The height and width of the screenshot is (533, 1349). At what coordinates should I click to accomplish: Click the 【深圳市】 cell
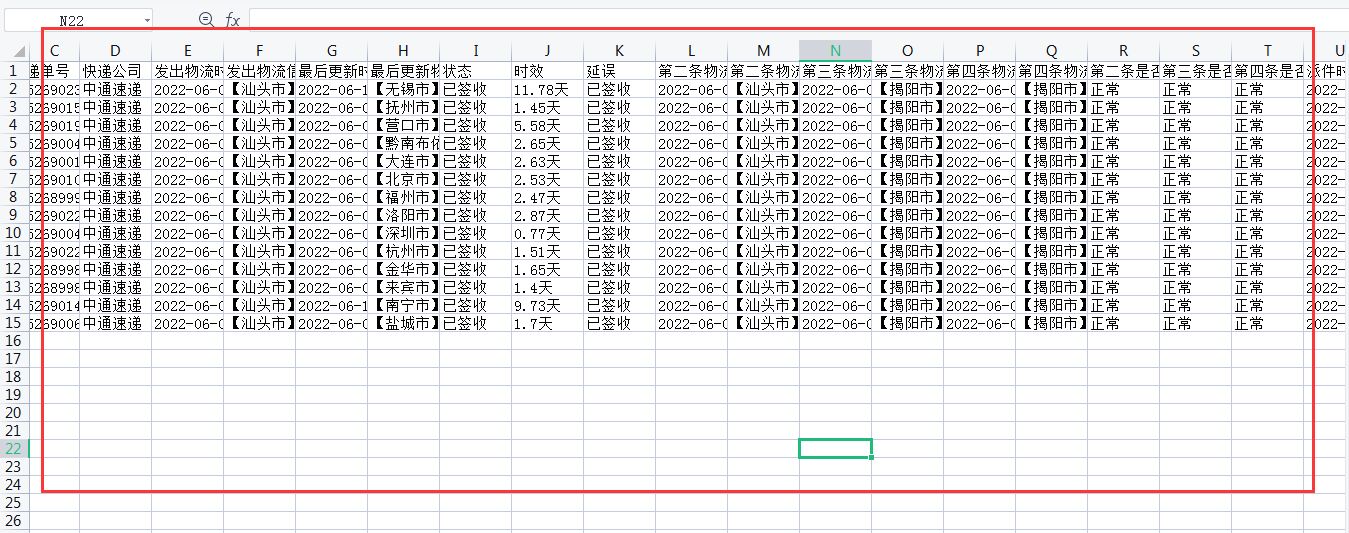click(404, 233)
